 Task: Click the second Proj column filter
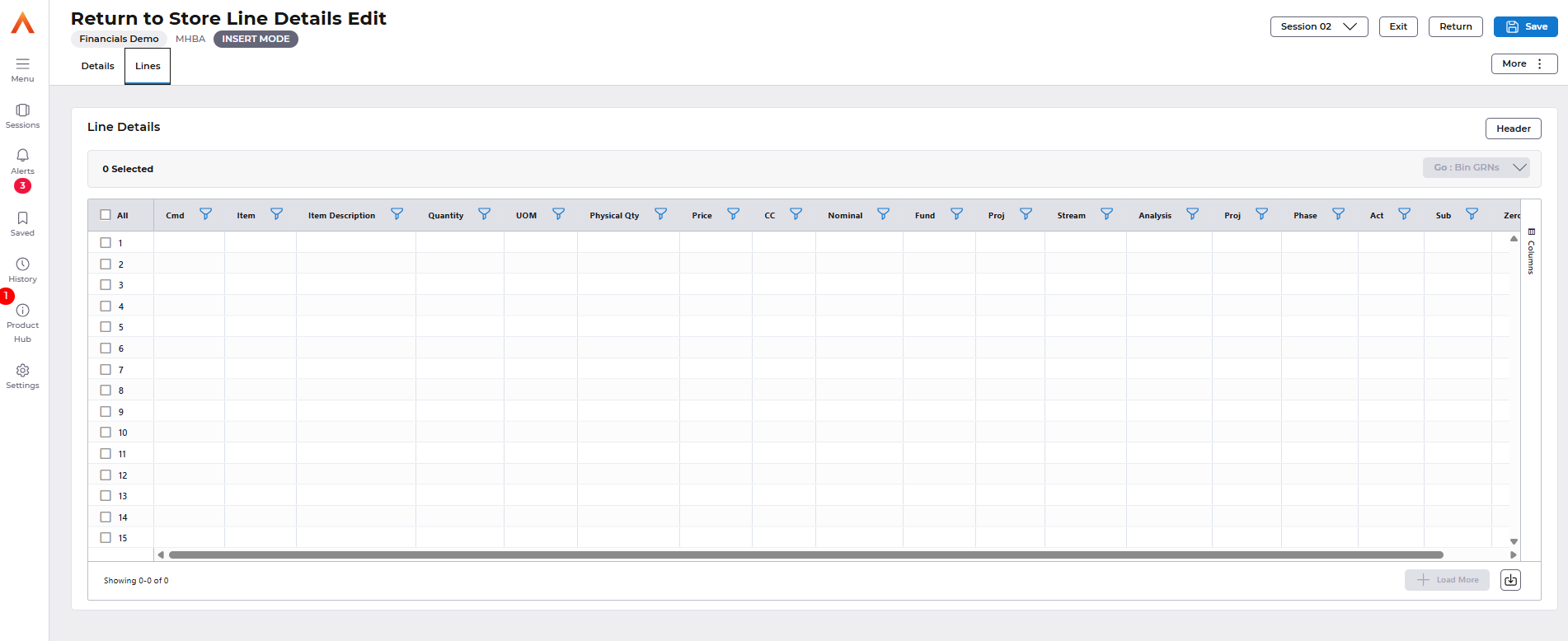click(x=1262, y=214)
